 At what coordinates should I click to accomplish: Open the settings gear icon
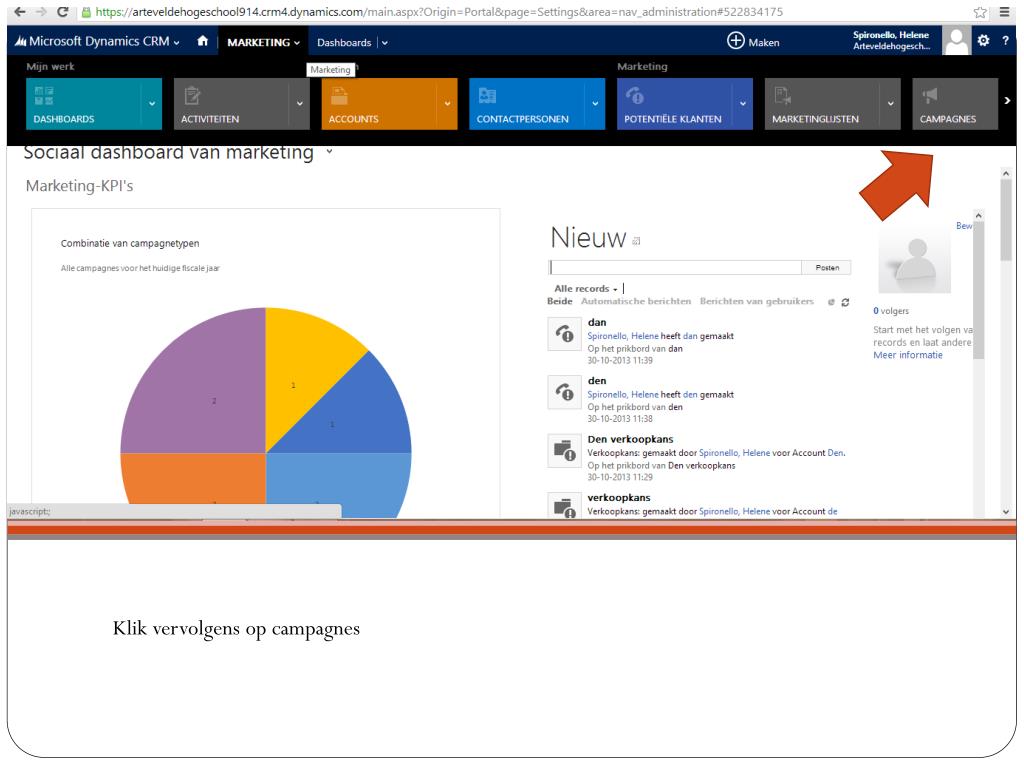(984, 40)
